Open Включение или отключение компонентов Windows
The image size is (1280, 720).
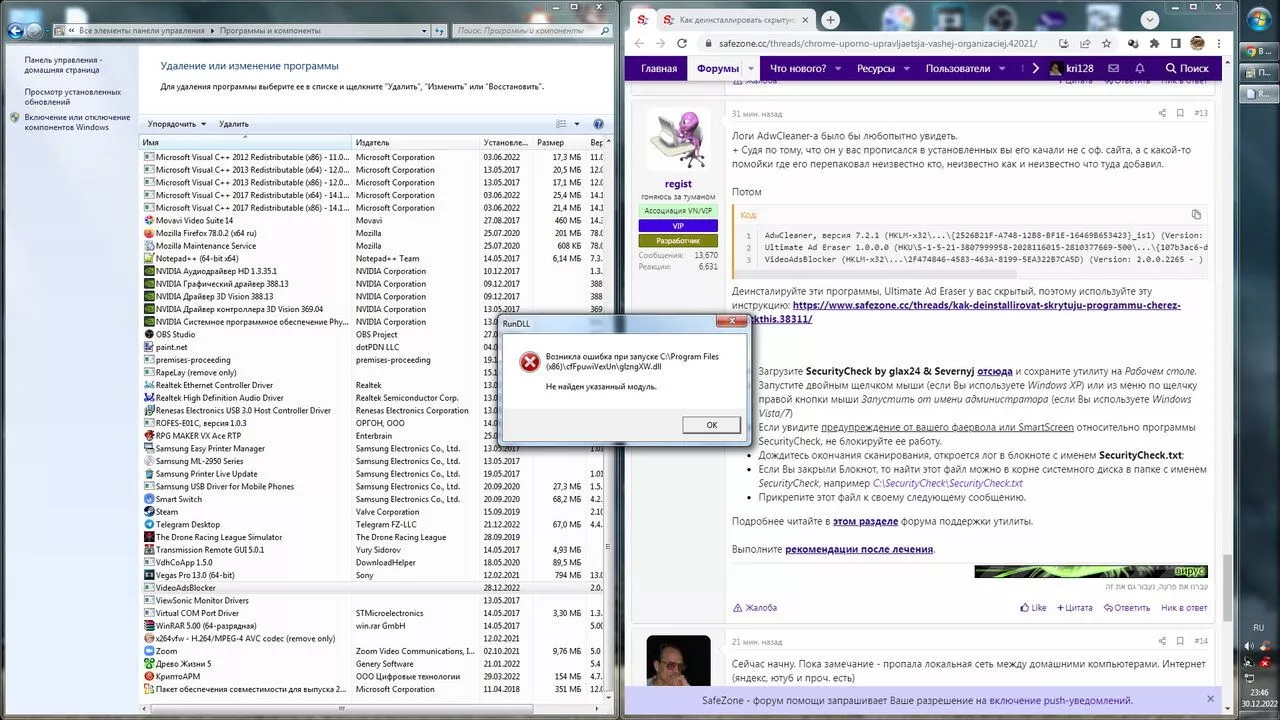(77, 122)
